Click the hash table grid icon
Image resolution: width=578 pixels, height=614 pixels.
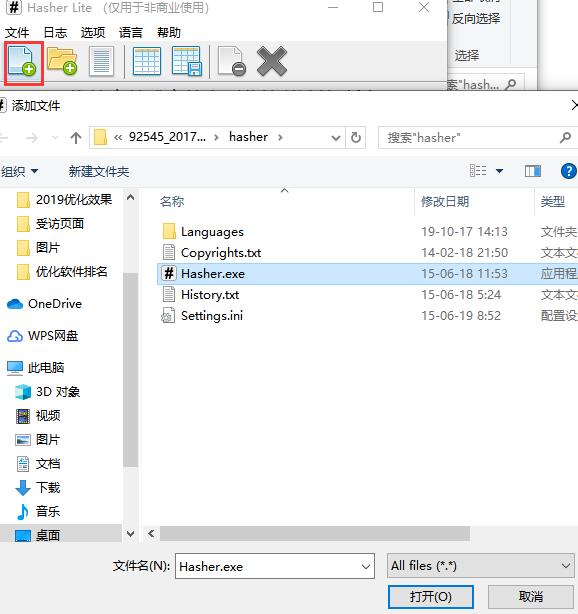point(146,61)
